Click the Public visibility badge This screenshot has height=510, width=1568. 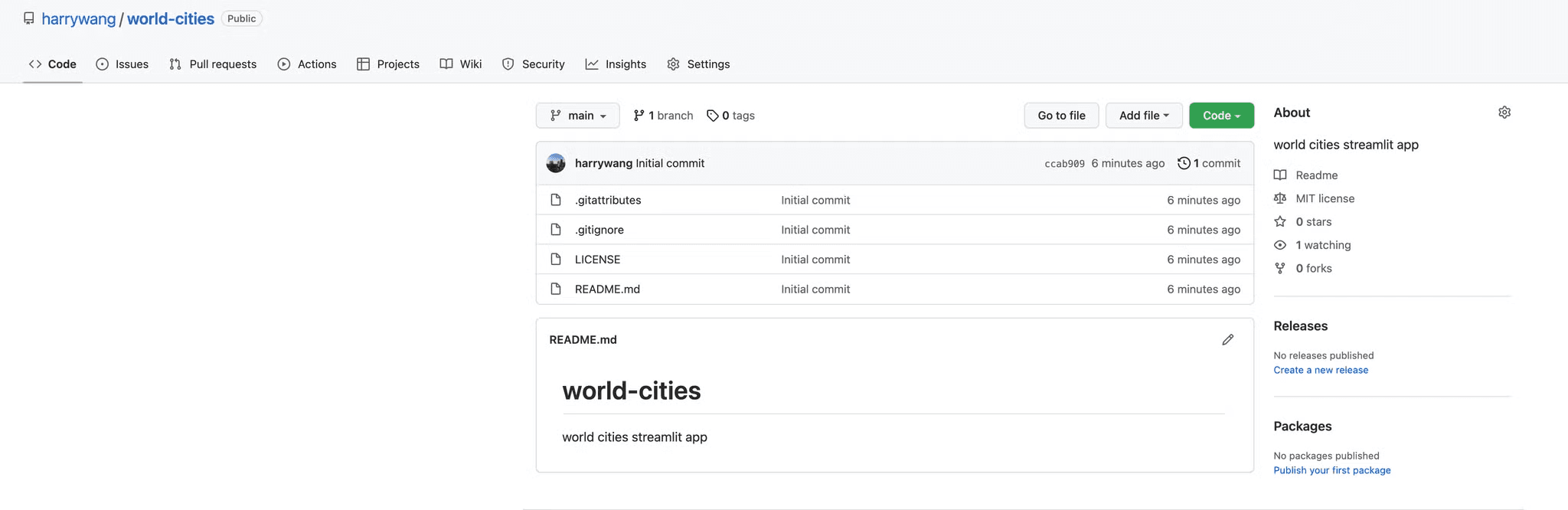pyautogui.click(x=242, y=18)
